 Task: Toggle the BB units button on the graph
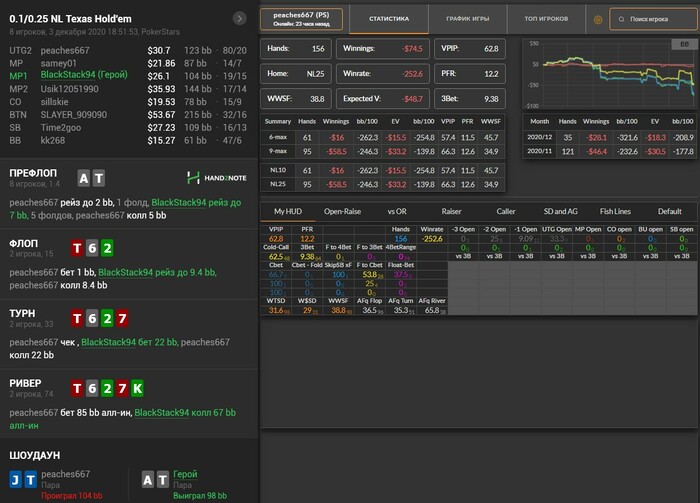point(684,44)
